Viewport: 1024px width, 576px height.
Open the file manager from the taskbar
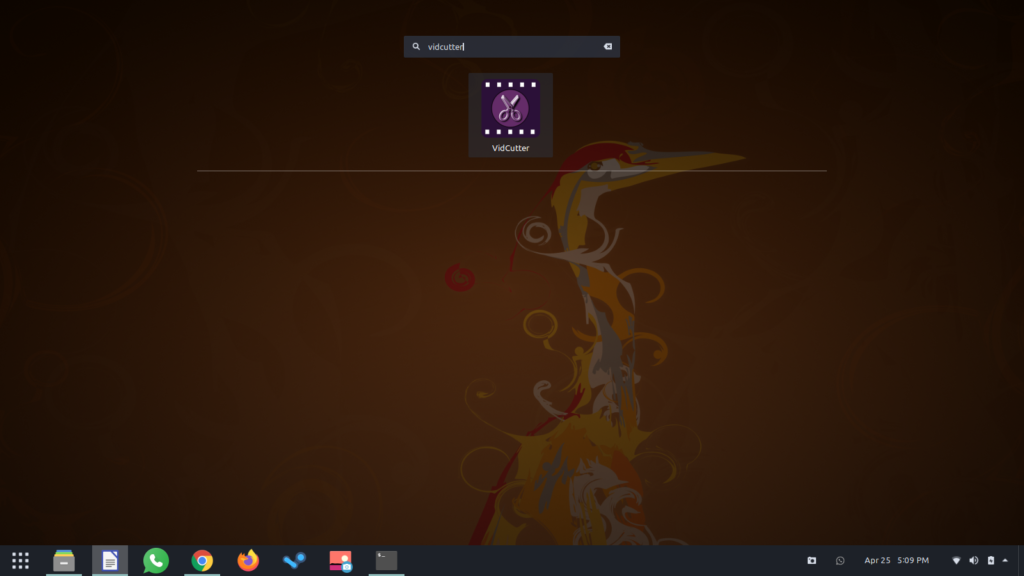pos(64,561)
